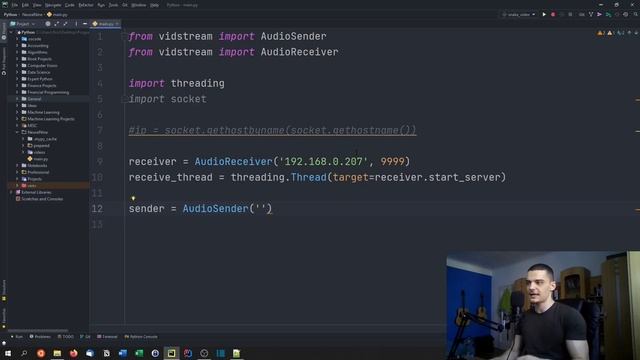
Task: Collapse all items in the Project panel
Action: pos(65,24)
